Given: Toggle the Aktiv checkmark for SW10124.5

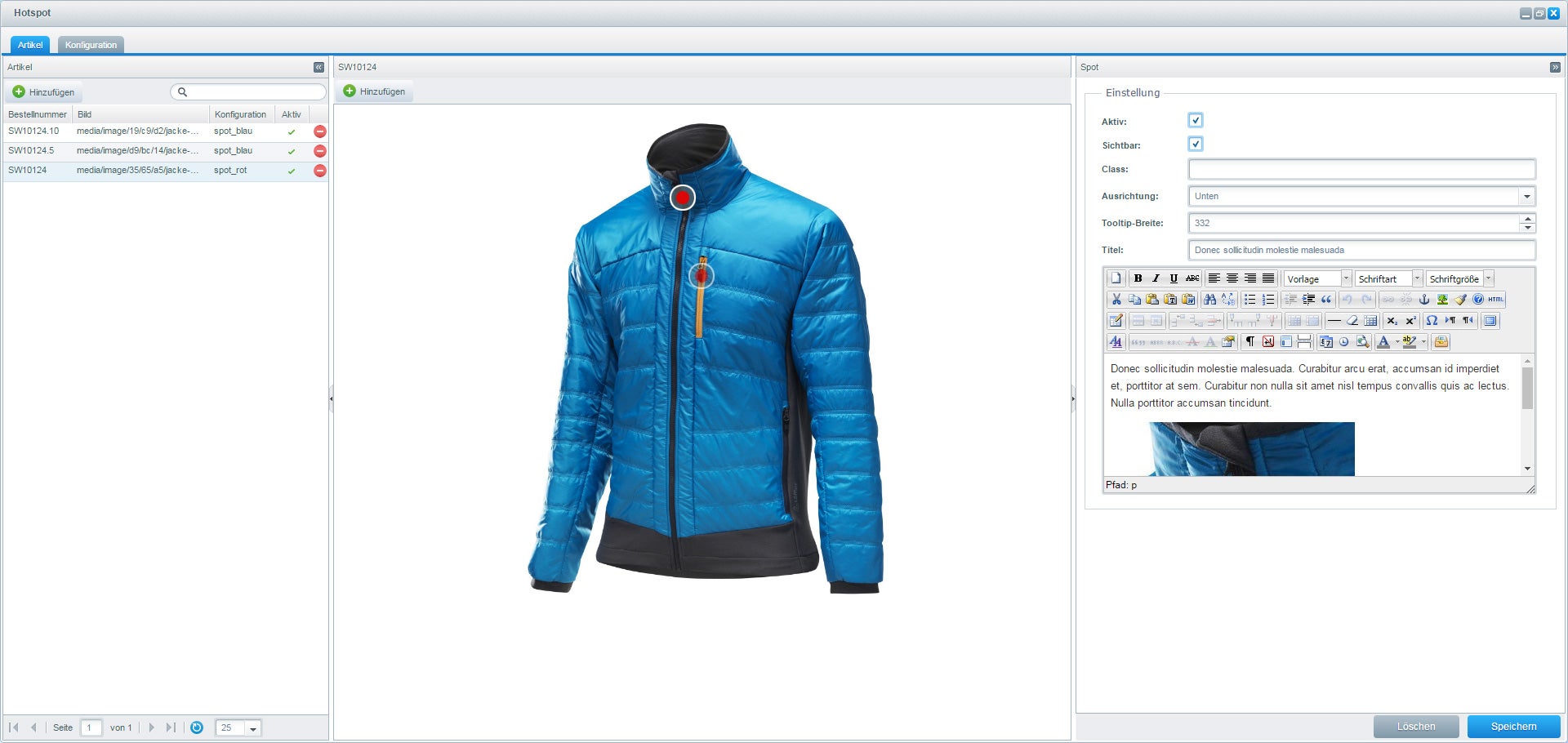Looking at the screenshot, I should tap(292, 151).
